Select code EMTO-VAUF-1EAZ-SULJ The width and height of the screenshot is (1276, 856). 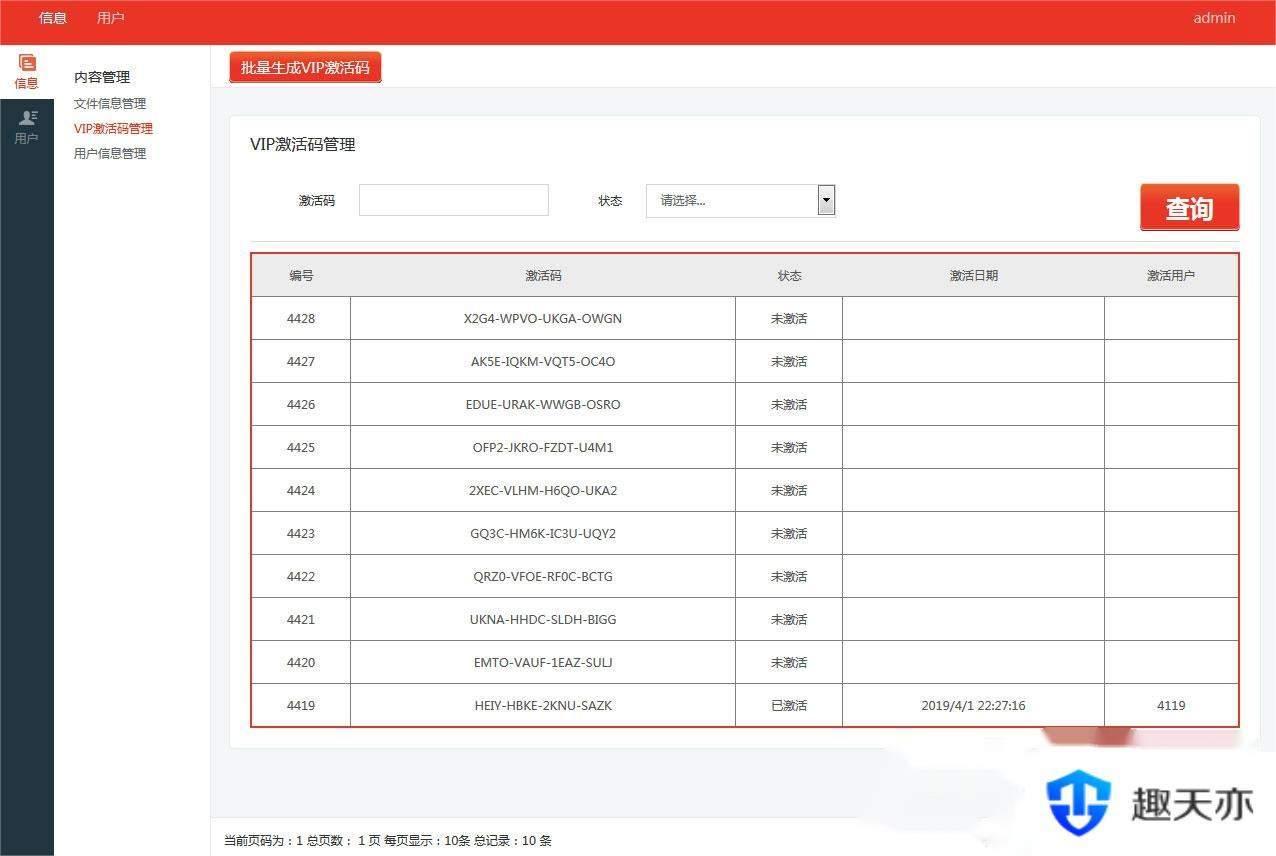point(543,662)
